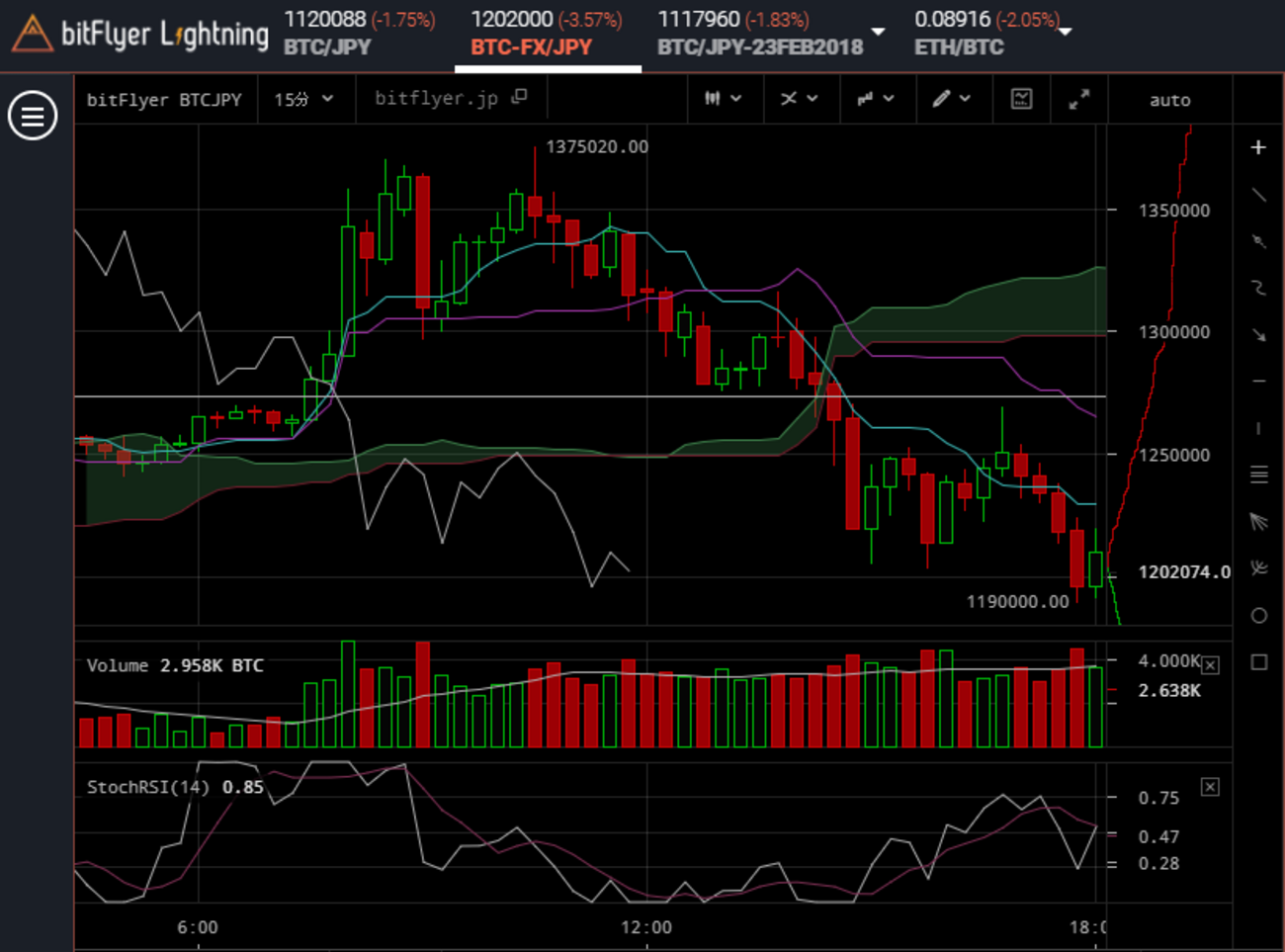Click the 6:00 time axis label
Viewport: 1285px width, 952px height.
coord(198,927)
